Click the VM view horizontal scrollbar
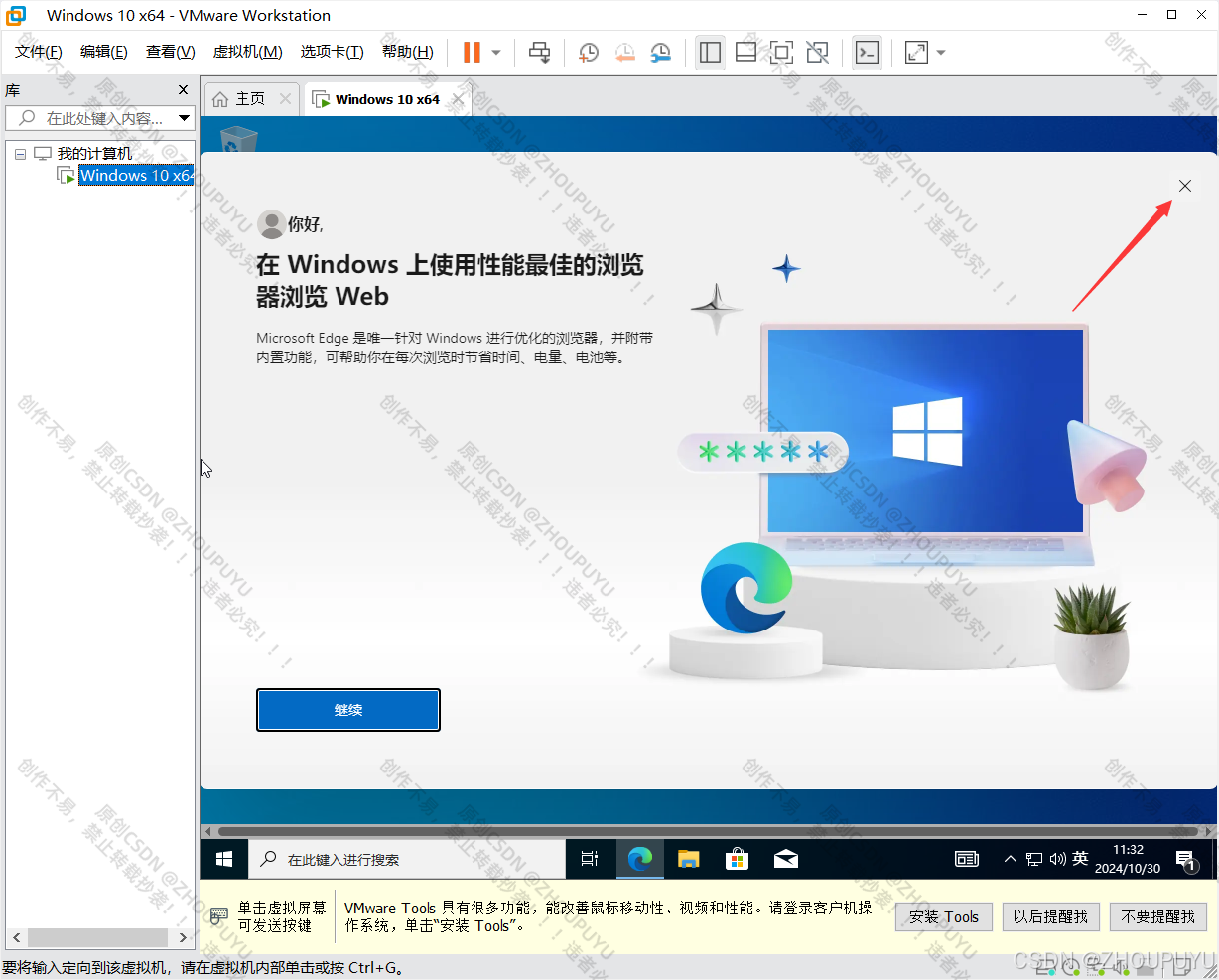 [x=707, y=831]
